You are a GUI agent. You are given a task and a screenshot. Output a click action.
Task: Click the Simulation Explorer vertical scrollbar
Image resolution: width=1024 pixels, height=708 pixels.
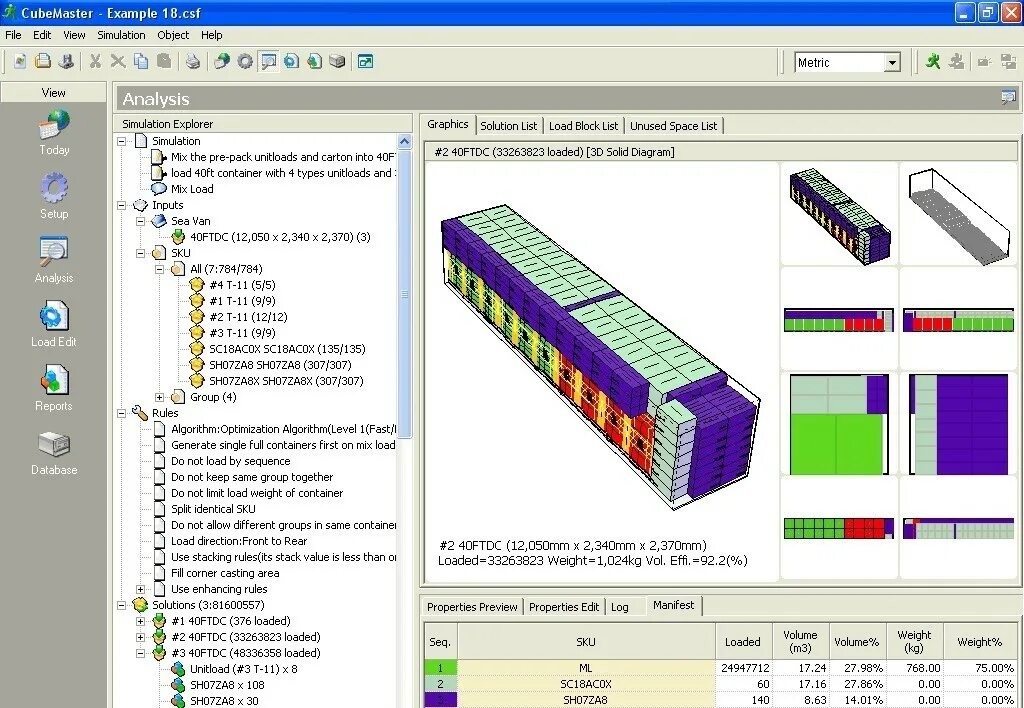point(404,293)
